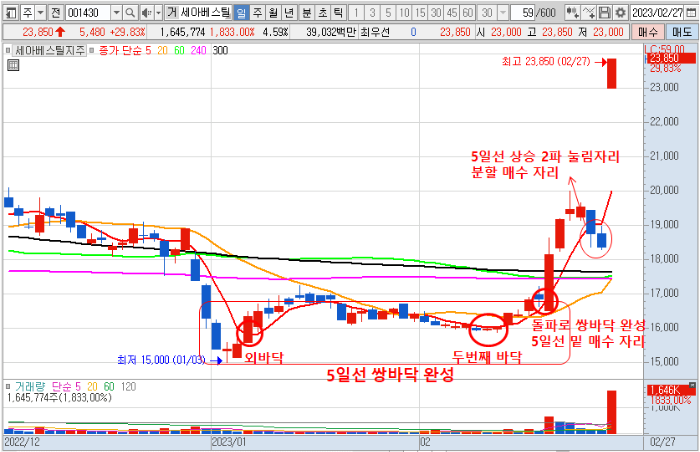Click the stock code field 001430
700x452 pixels.
click(x=88, y=13)
